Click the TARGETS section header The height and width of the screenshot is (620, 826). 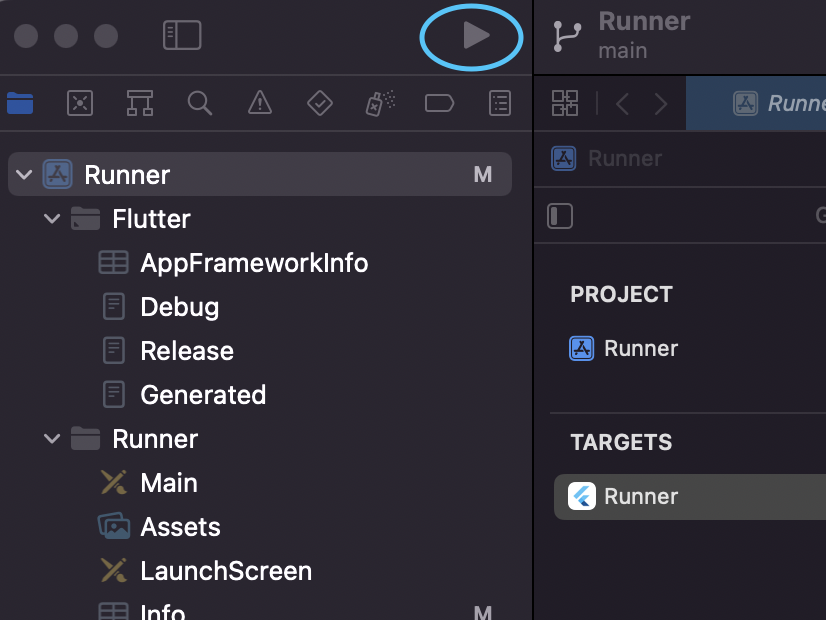(621, 442)
